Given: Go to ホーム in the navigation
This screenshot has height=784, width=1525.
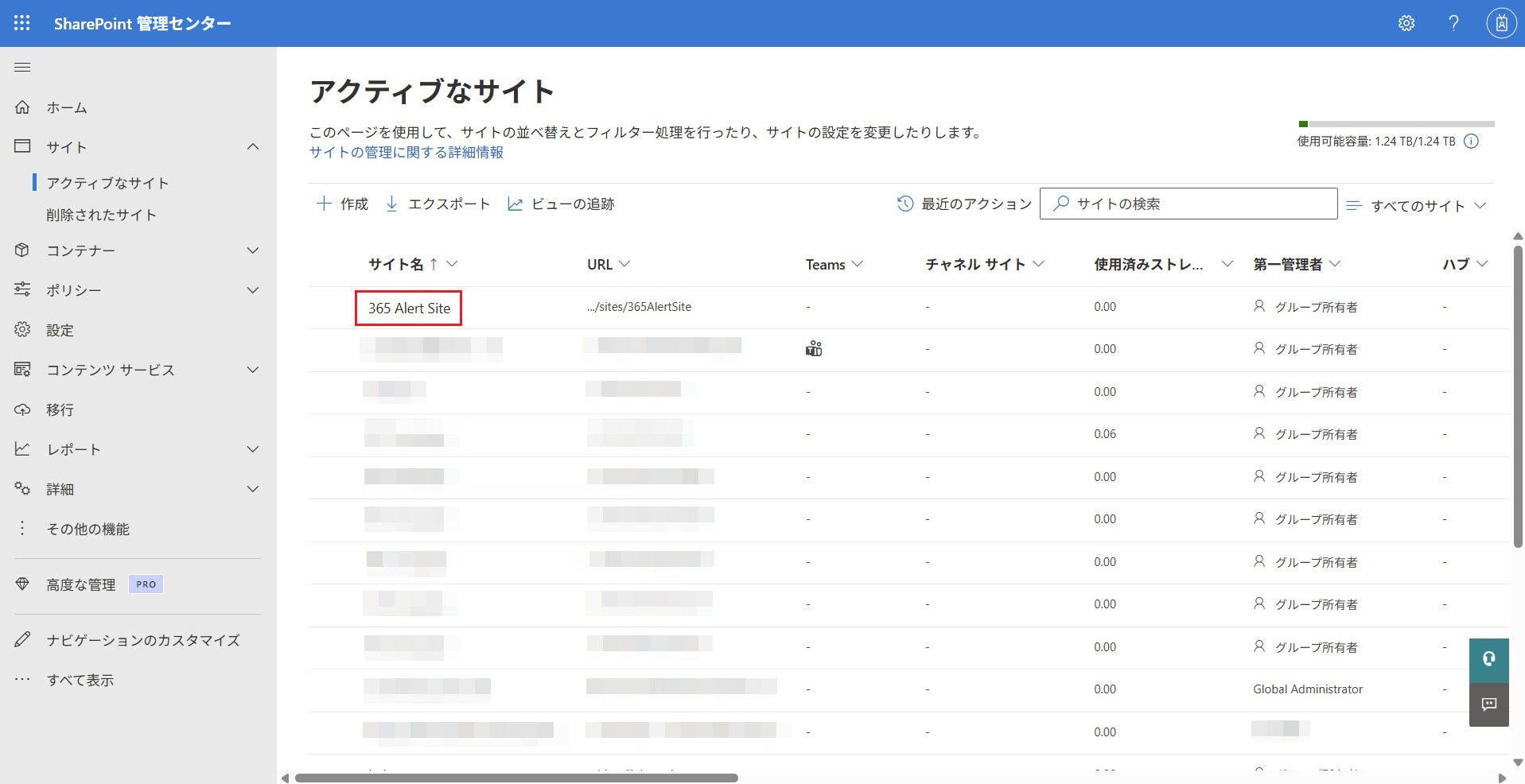Looking at the screenshot, I should click(67, 107).
